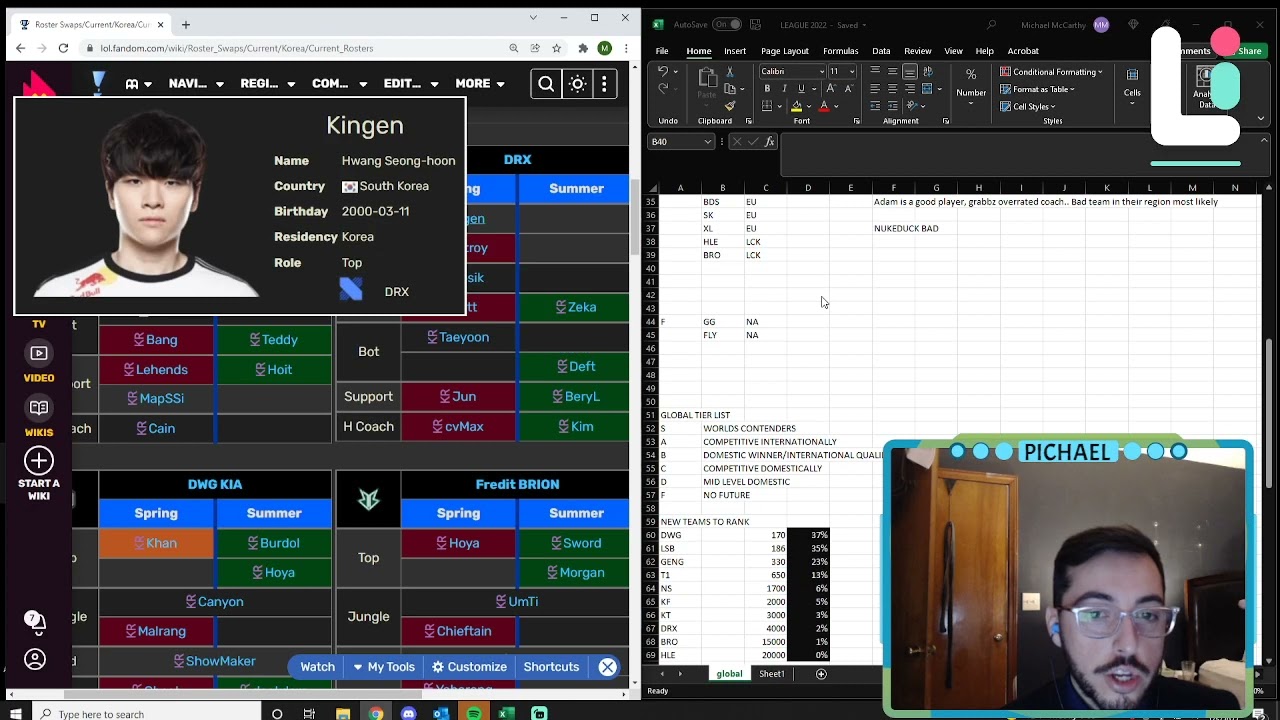
Task: Toggle Bold formatting in Excel
Action: point(767,89)
